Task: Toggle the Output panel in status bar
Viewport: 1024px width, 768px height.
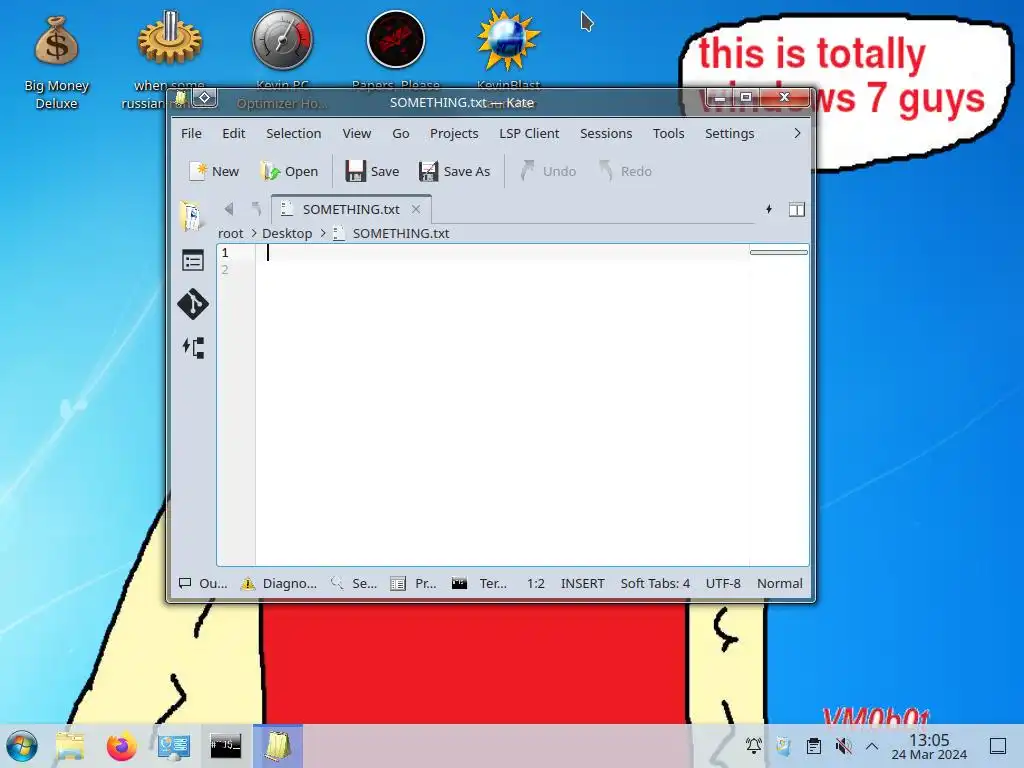Action: 202,583
